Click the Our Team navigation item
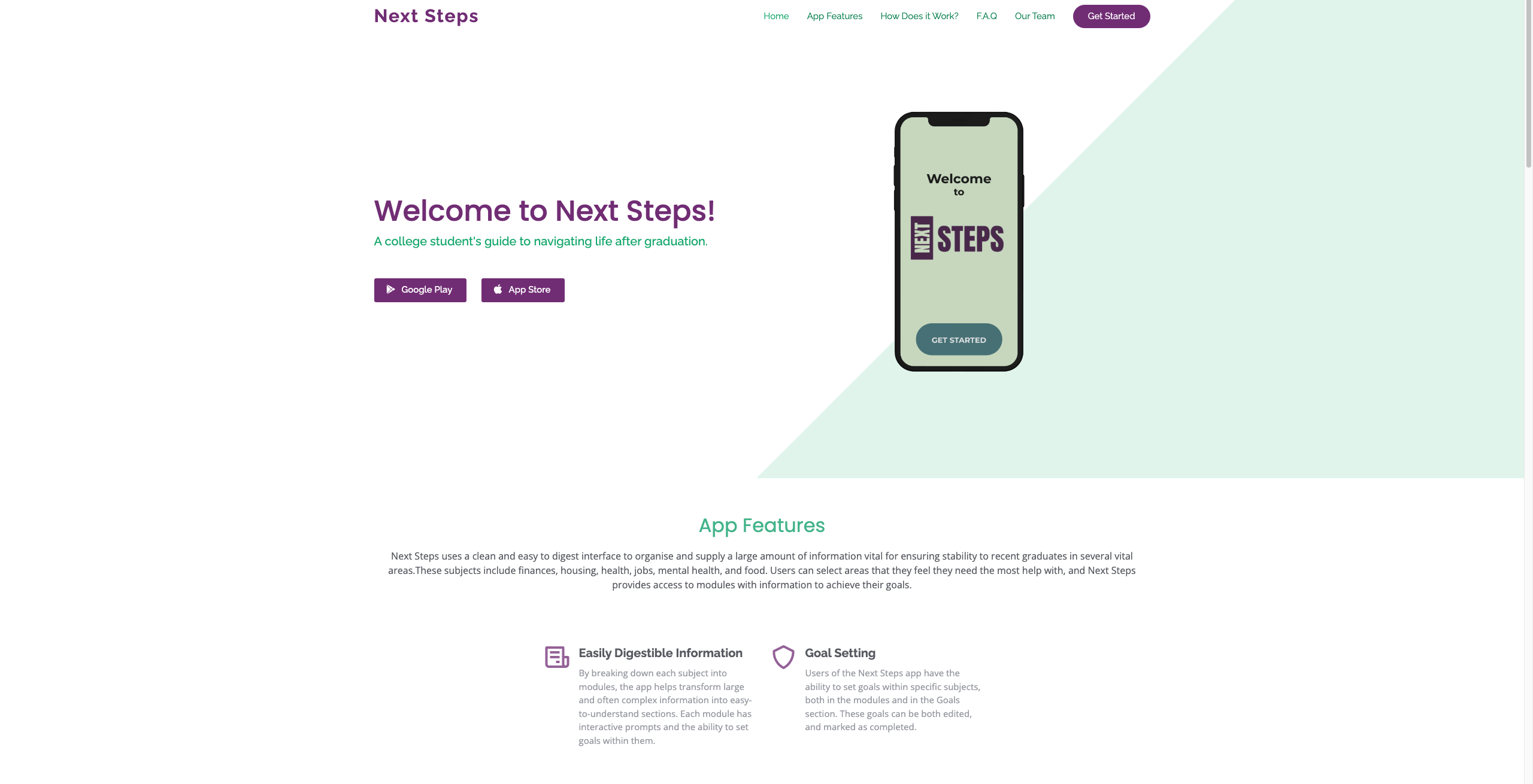 tap(1034, 16)
